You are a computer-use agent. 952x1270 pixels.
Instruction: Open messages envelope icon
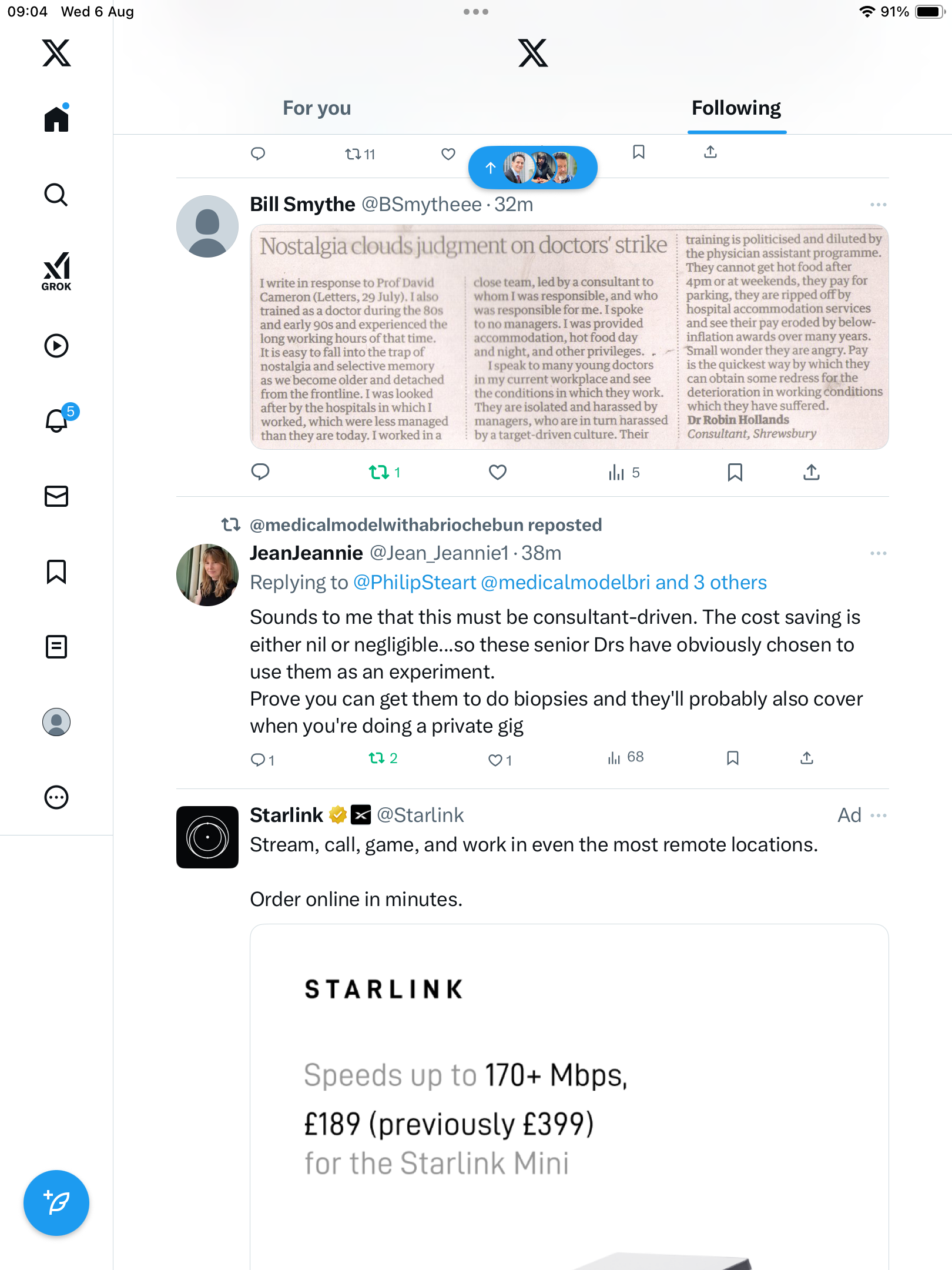[x=56, y=496]
